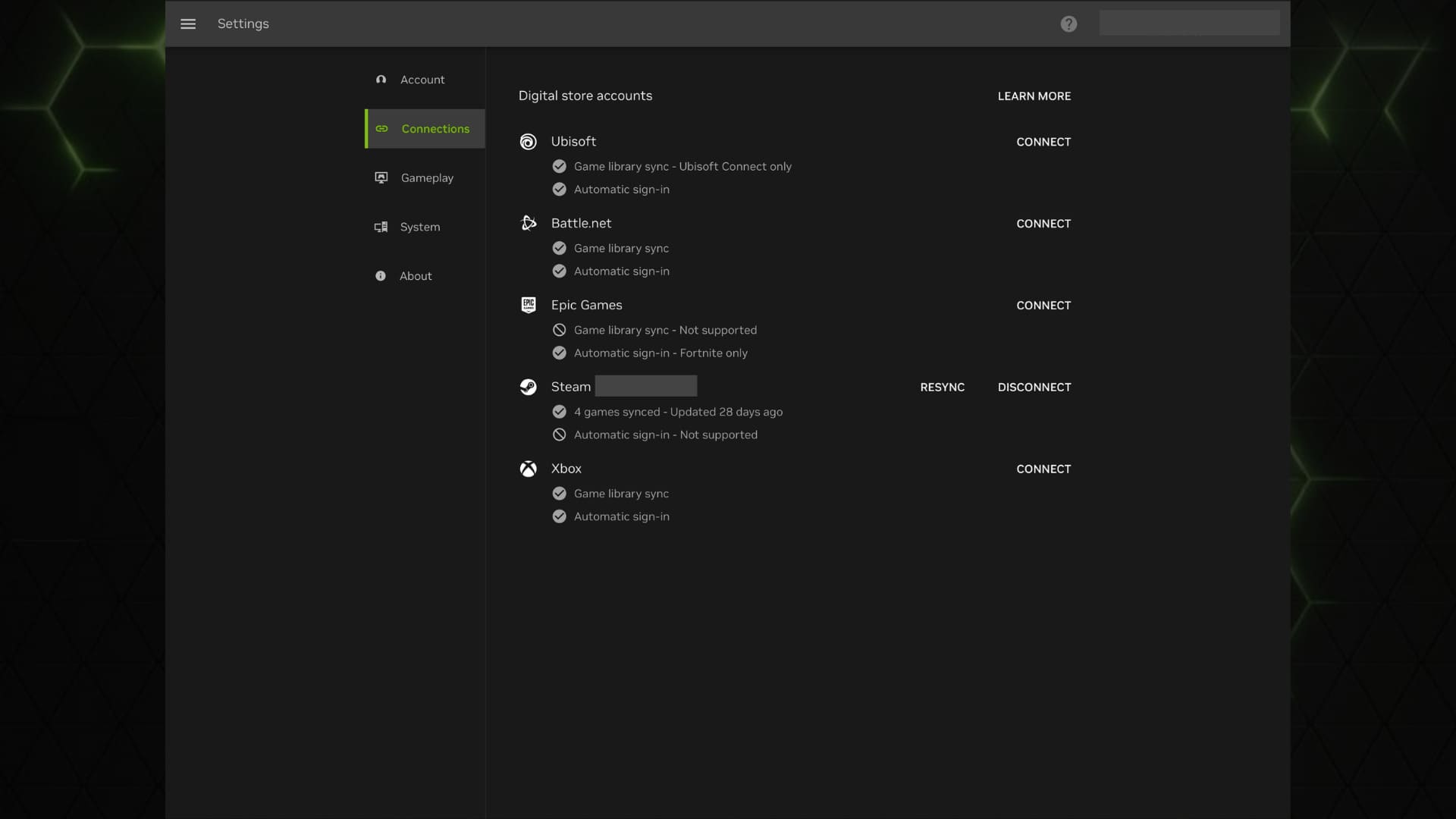Viewport: 1456px width, 819px height.
Task: Click the Ubisoft logo icon
Action: (x=529, y=142)
